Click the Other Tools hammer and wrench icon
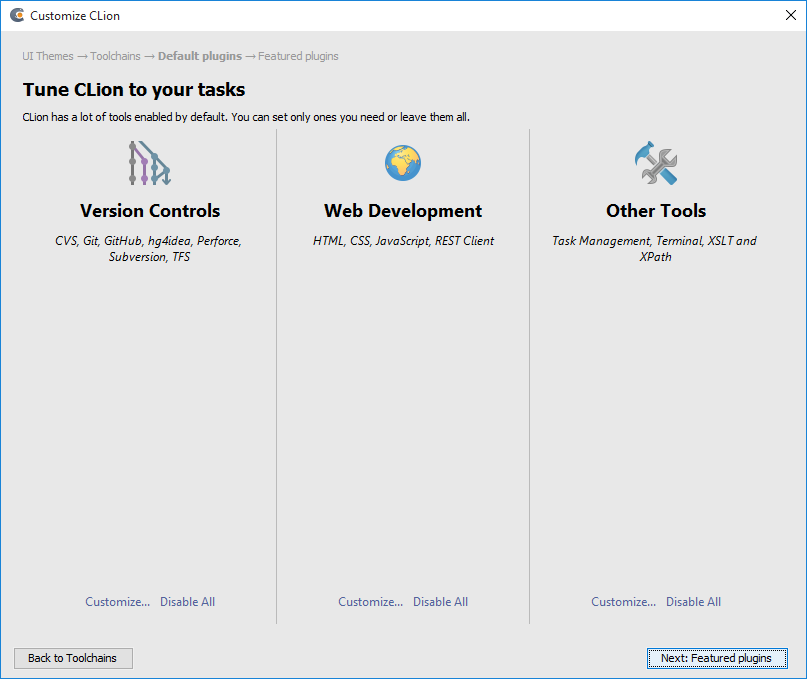Screen dimensions: 807x679 click(656, 162)
